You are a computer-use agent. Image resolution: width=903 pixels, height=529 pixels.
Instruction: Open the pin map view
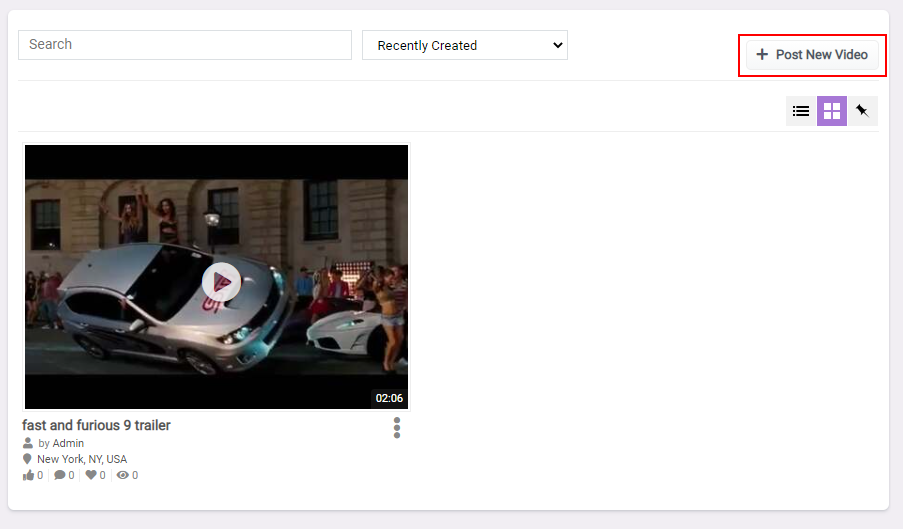click(x=862, y=111)
